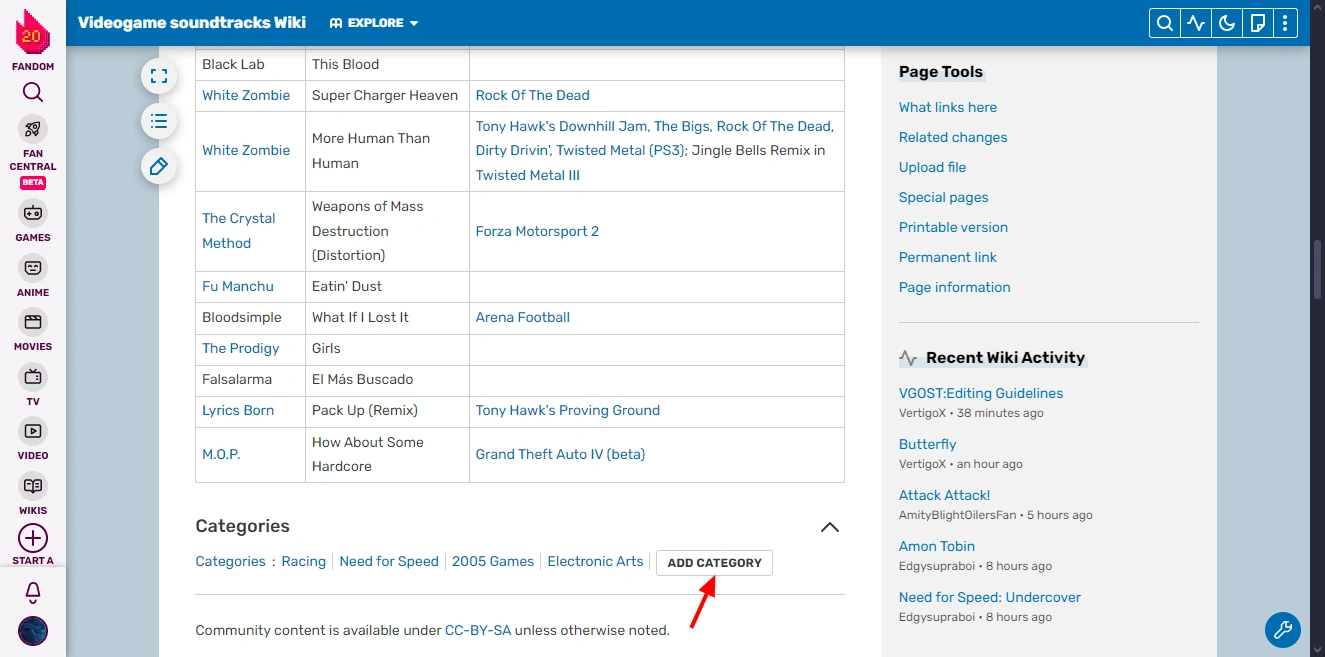
Task: Open Amon Tobin activity link
Action: point(937,547)
